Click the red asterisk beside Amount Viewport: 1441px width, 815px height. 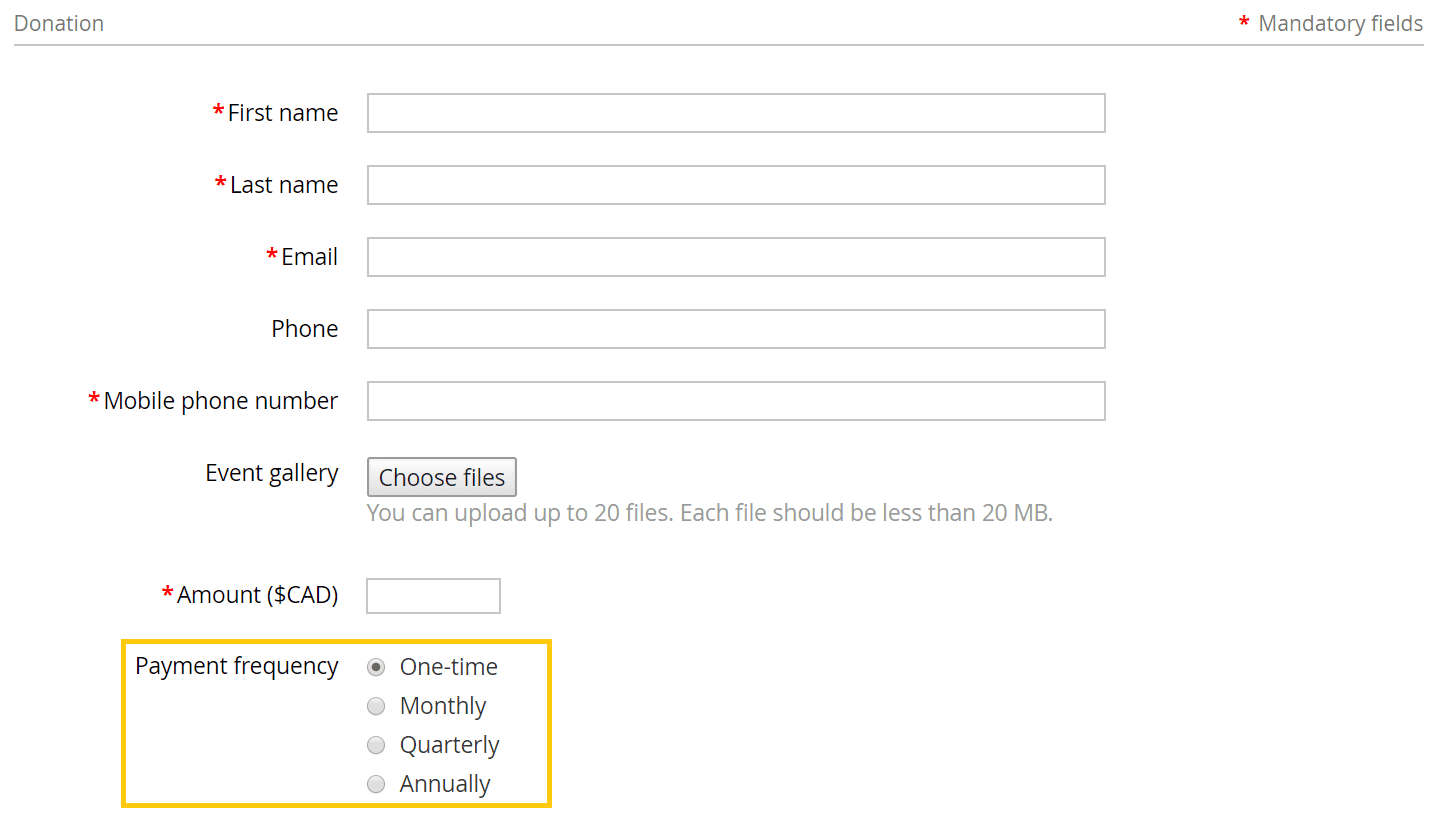[166, 593]
